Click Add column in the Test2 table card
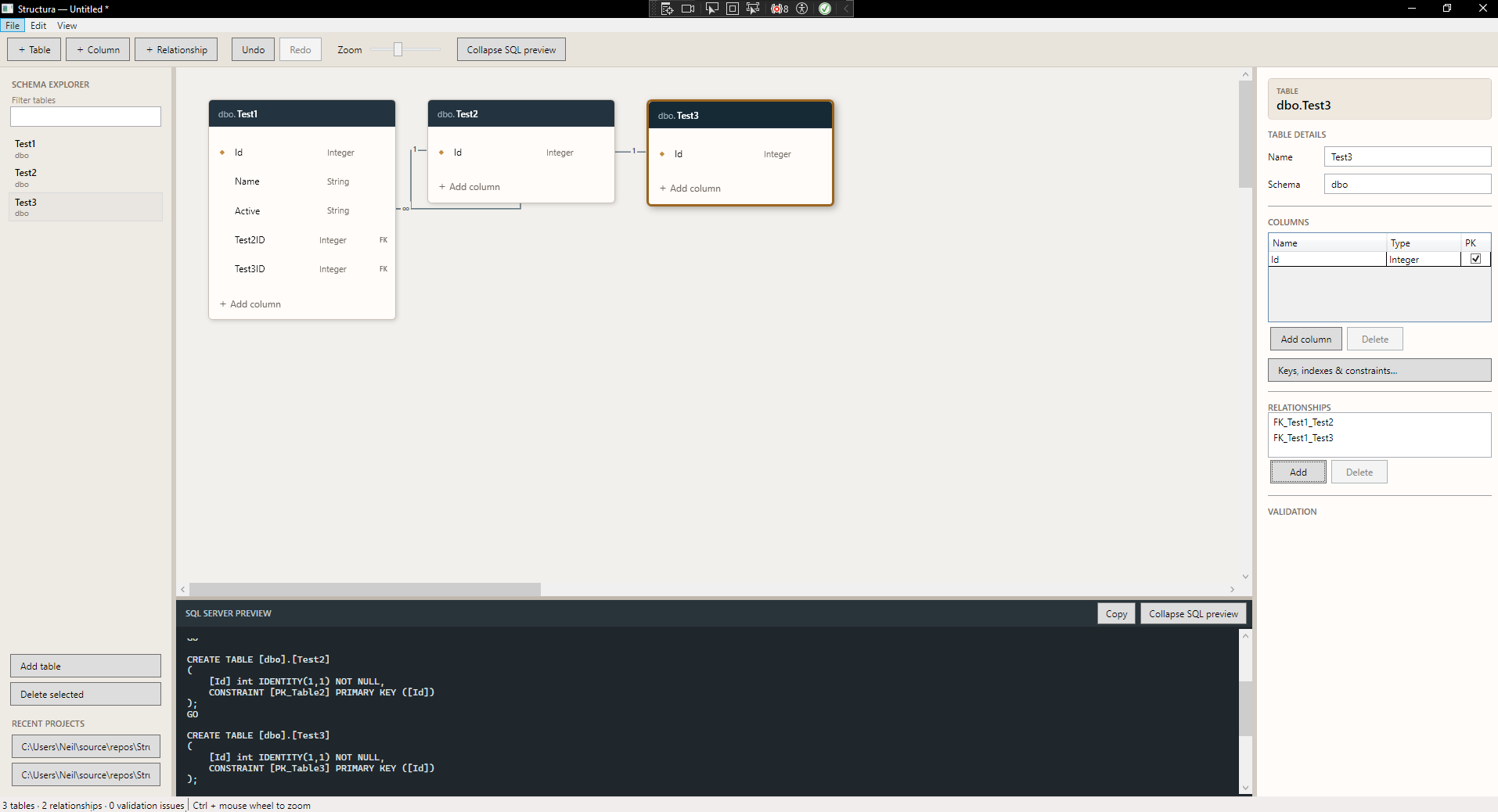The image size is (1498, 812). pos(470,187)
